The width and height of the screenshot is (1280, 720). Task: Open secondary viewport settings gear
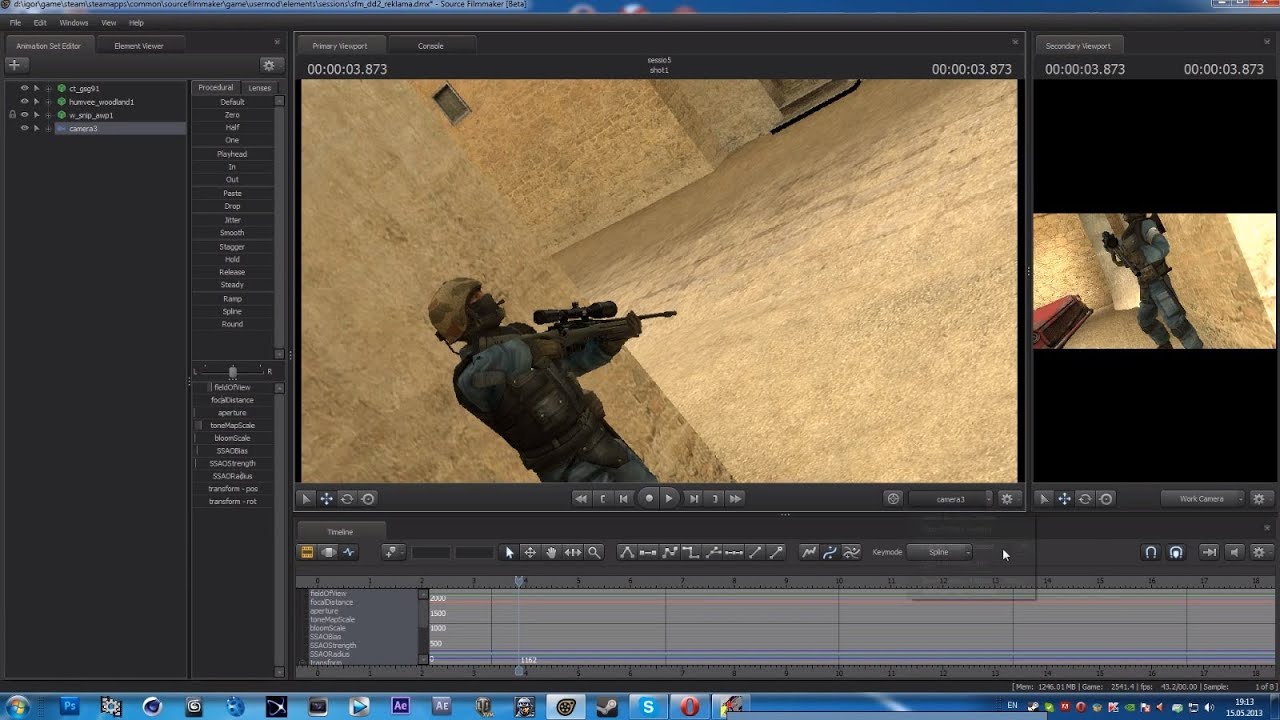(x=1259, y=498)
